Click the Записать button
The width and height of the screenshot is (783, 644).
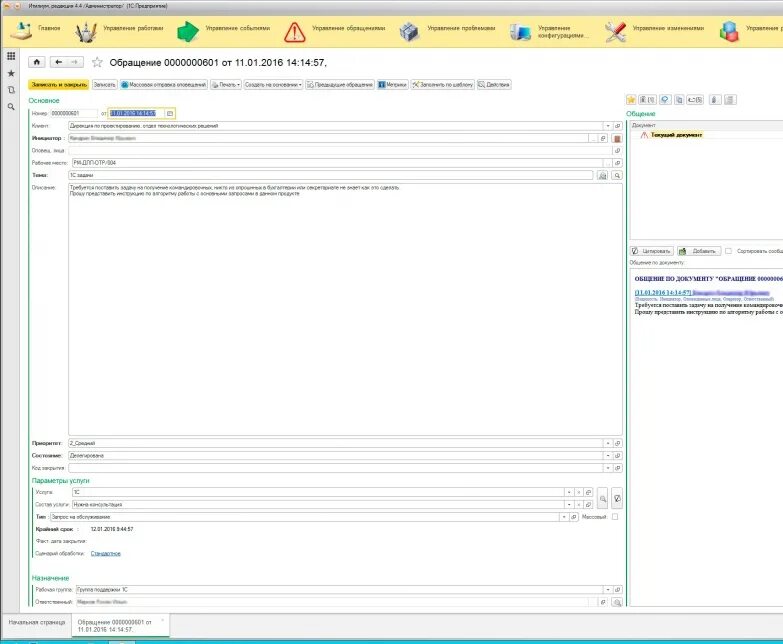pyautogui.click(x=104, y=85)
